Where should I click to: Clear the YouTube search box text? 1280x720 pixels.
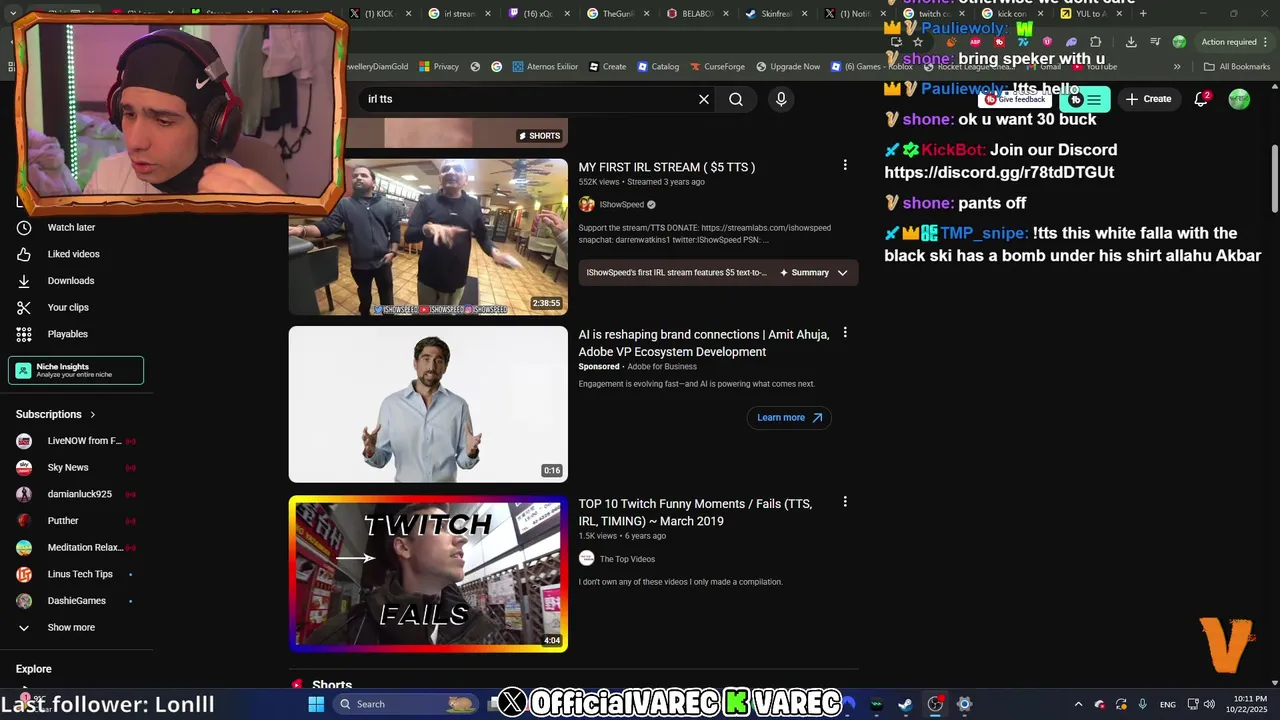704,99
